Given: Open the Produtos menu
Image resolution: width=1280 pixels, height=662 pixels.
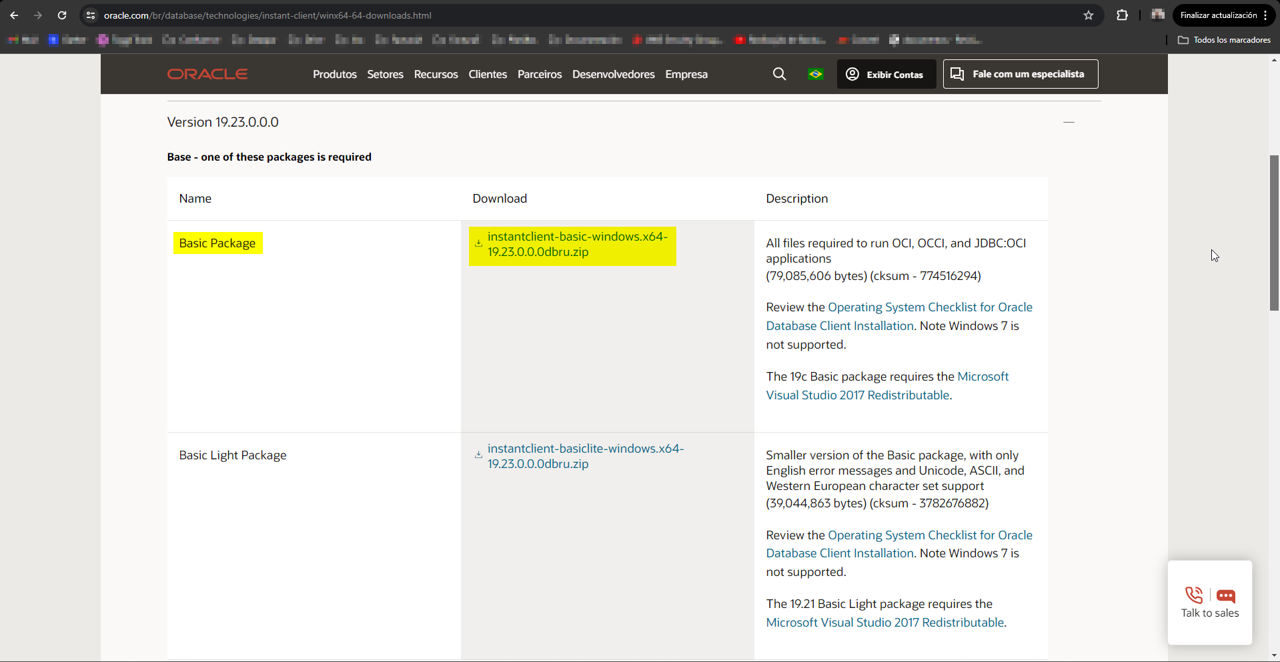Looking at the screenshot, I should click(x=334, y=74).
